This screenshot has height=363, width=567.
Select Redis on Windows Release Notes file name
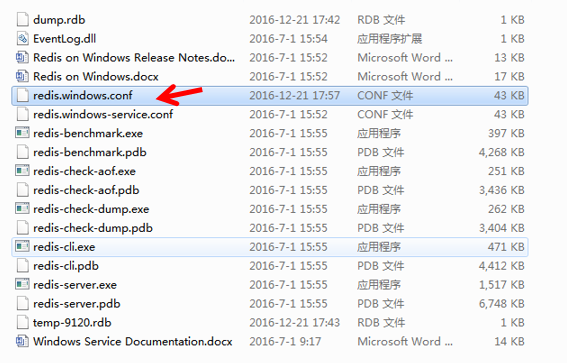click(134, 57)
